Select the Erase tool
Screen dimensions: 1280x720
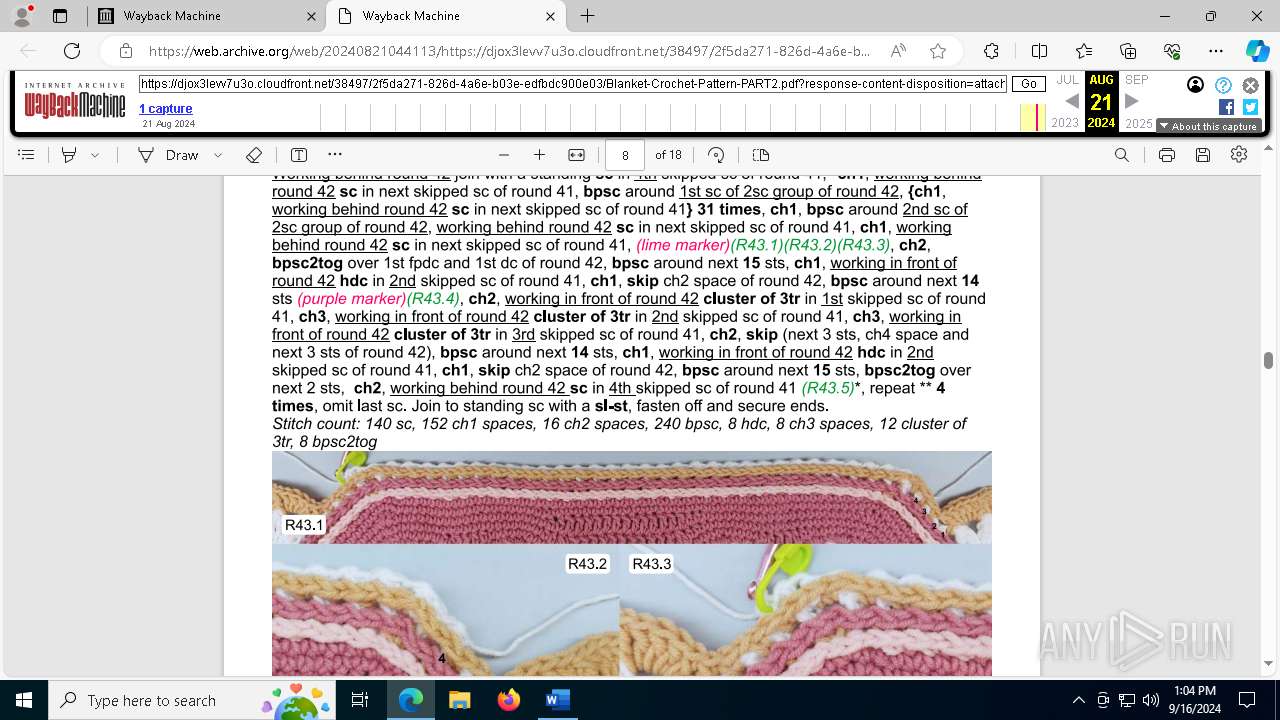coord(254,155)
